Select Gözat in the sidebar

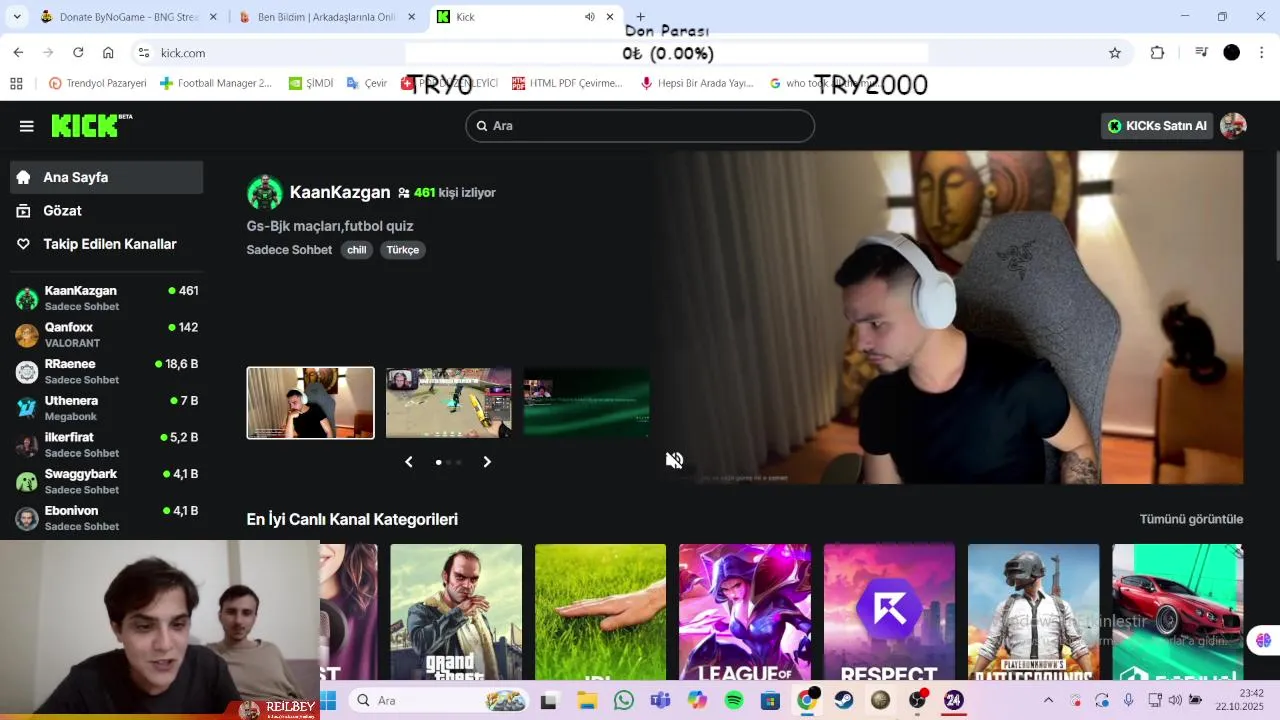[106, 210]
